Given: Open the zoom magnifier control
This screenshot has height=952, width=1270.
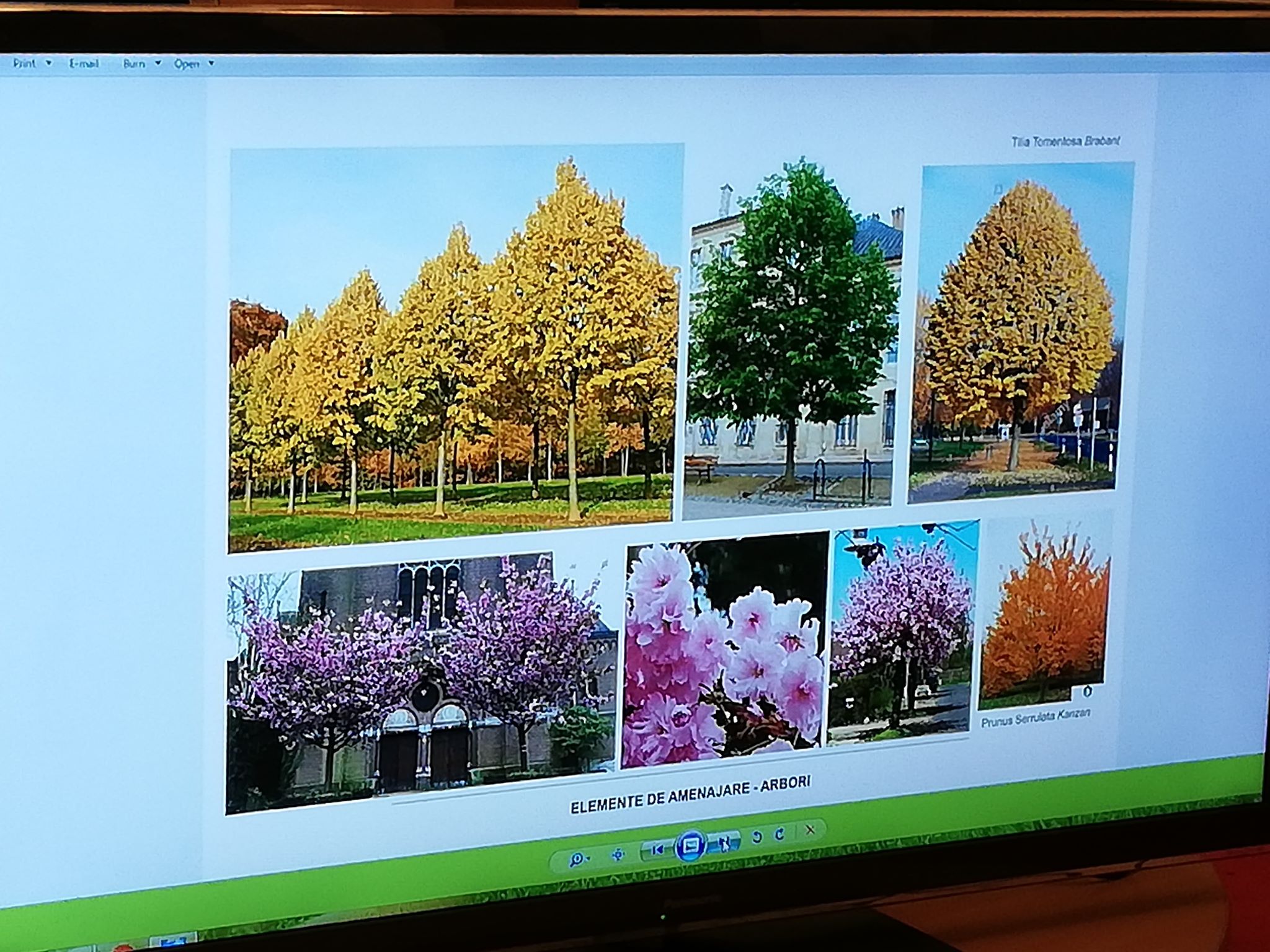Looking at the screenshot, I should (578, 858).
